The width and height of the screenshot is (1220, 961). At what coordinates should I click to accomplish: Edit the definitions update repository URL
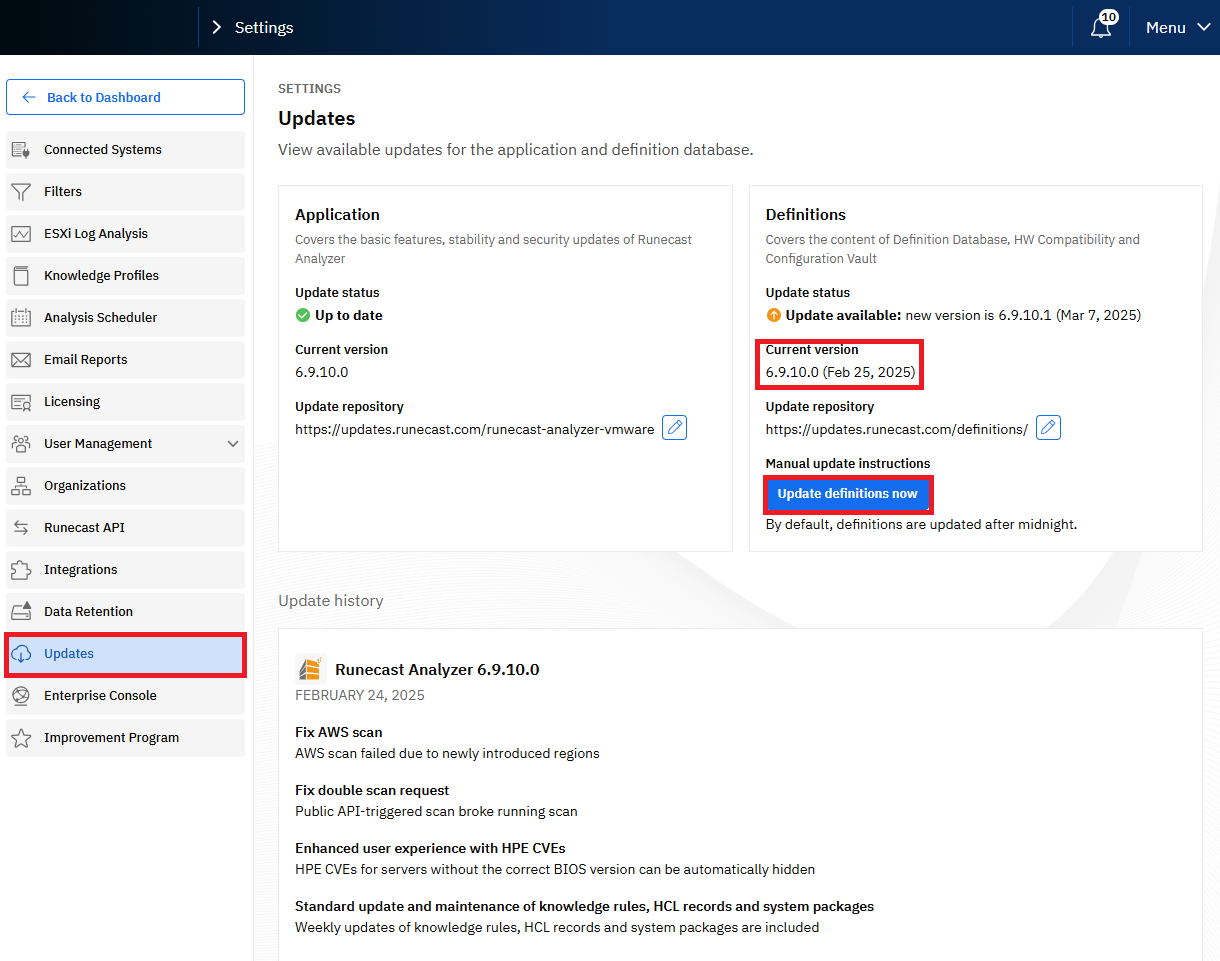[1048, 427]
